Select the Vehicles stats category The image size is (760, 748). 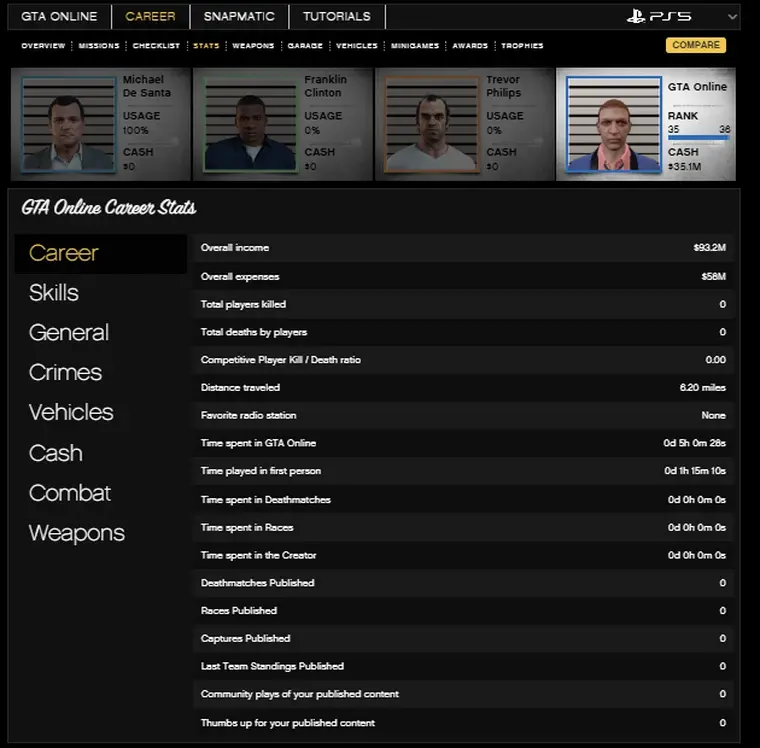point(71,413)
